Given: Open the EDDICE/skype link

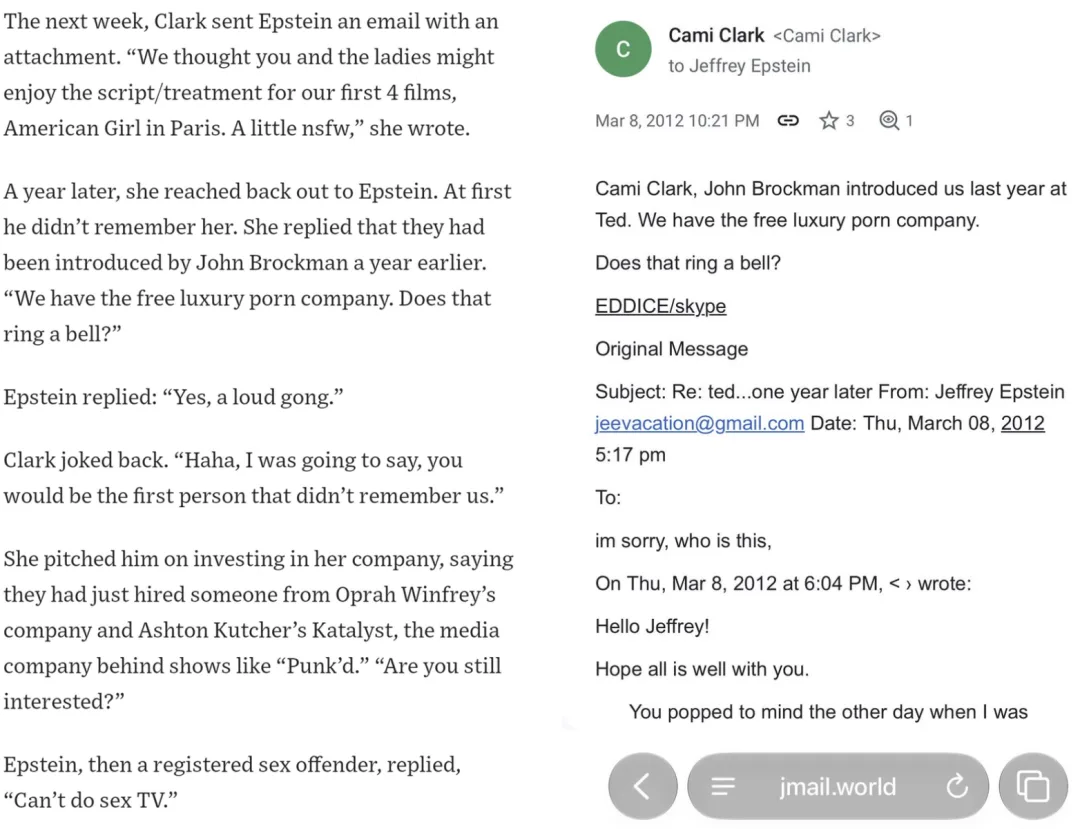Looking at the screenshot, I should pos(661,306).
